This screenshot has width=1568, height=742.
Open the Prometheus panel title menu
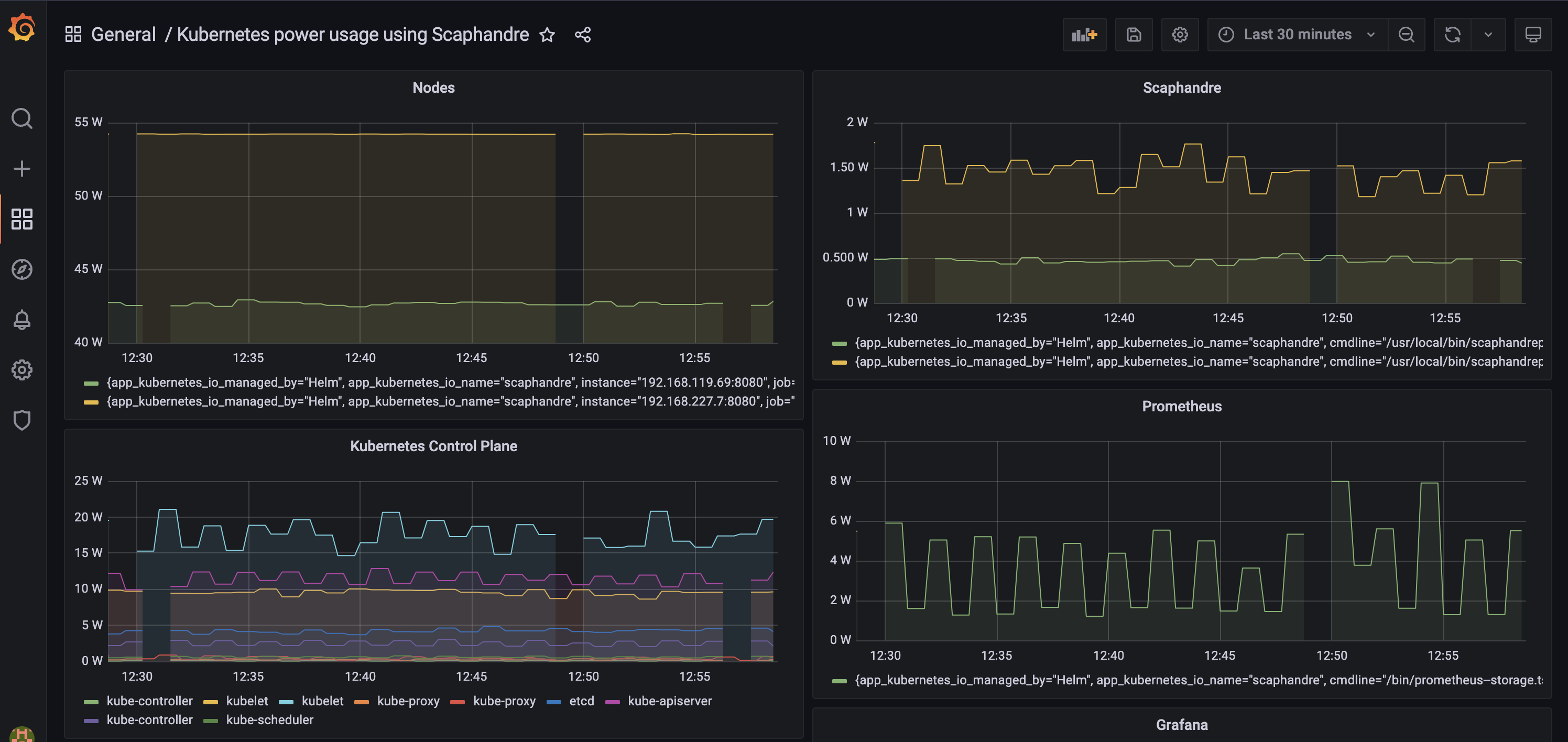pyautogui.click(x=1181, y=406)
